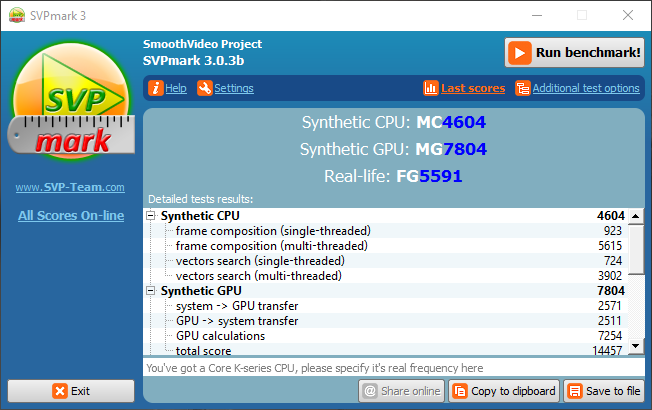Click the Share online @ icon

(370, 391)
